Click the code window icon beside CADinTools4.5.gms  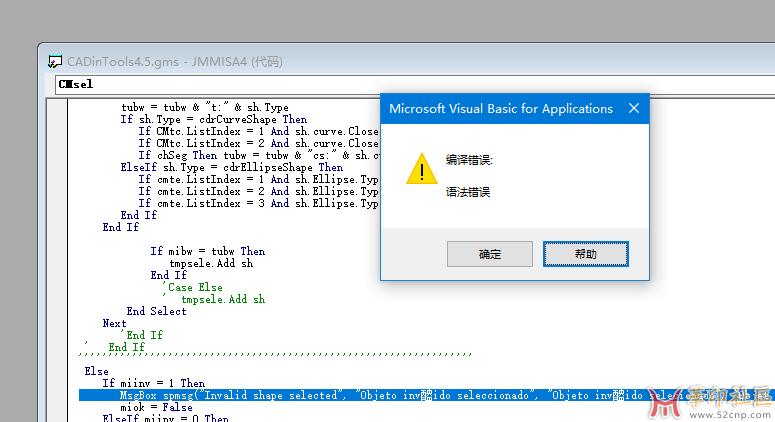coord(54,62)
